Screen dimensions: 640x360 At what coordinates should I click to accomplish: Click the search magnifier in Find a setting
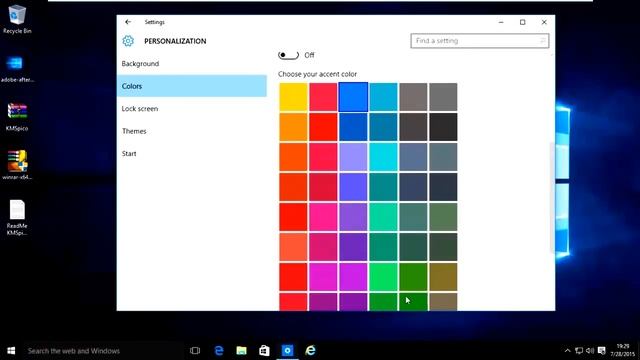coord(542,41)
